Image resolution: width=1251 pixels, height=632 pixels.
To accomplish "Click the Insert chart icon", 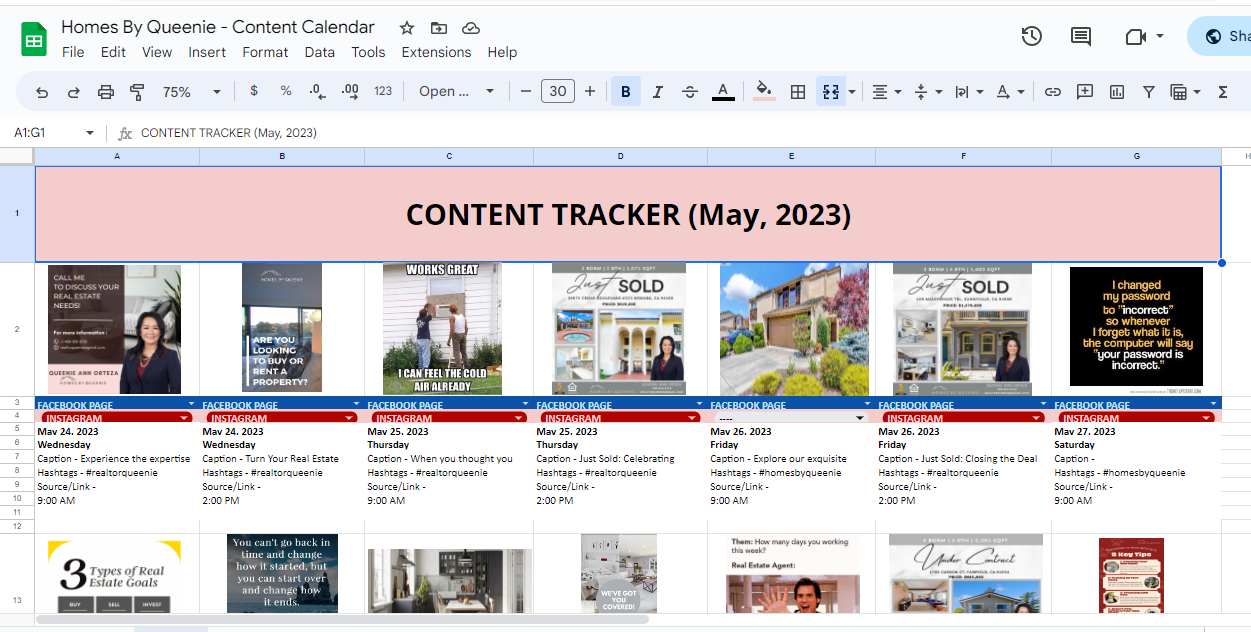I will (x=1117, y=92).
